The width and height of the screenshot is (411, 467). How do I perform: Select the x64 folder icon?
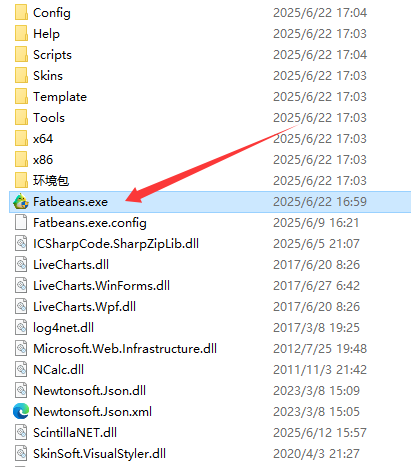click(21, 138)
